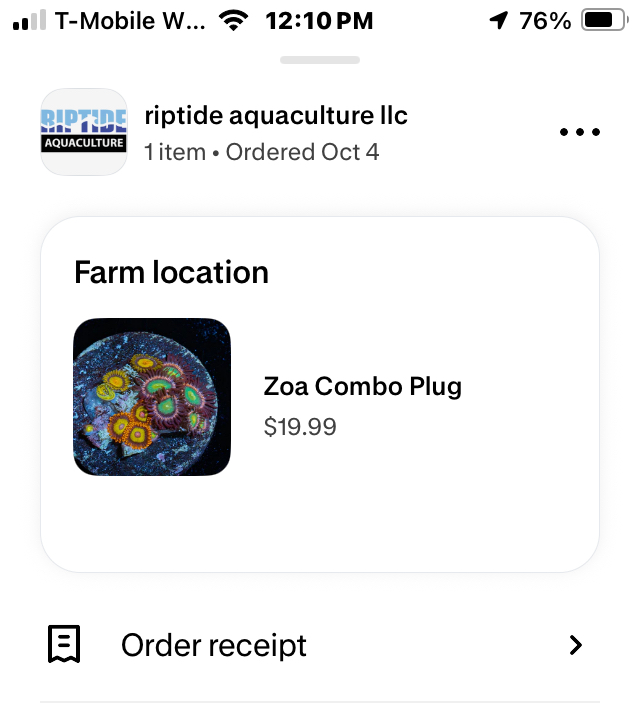Image resolution: width=640 pixels, height=703 pixels.
Task: Tap the 76% battery percentage
Action: pos(546,20)
